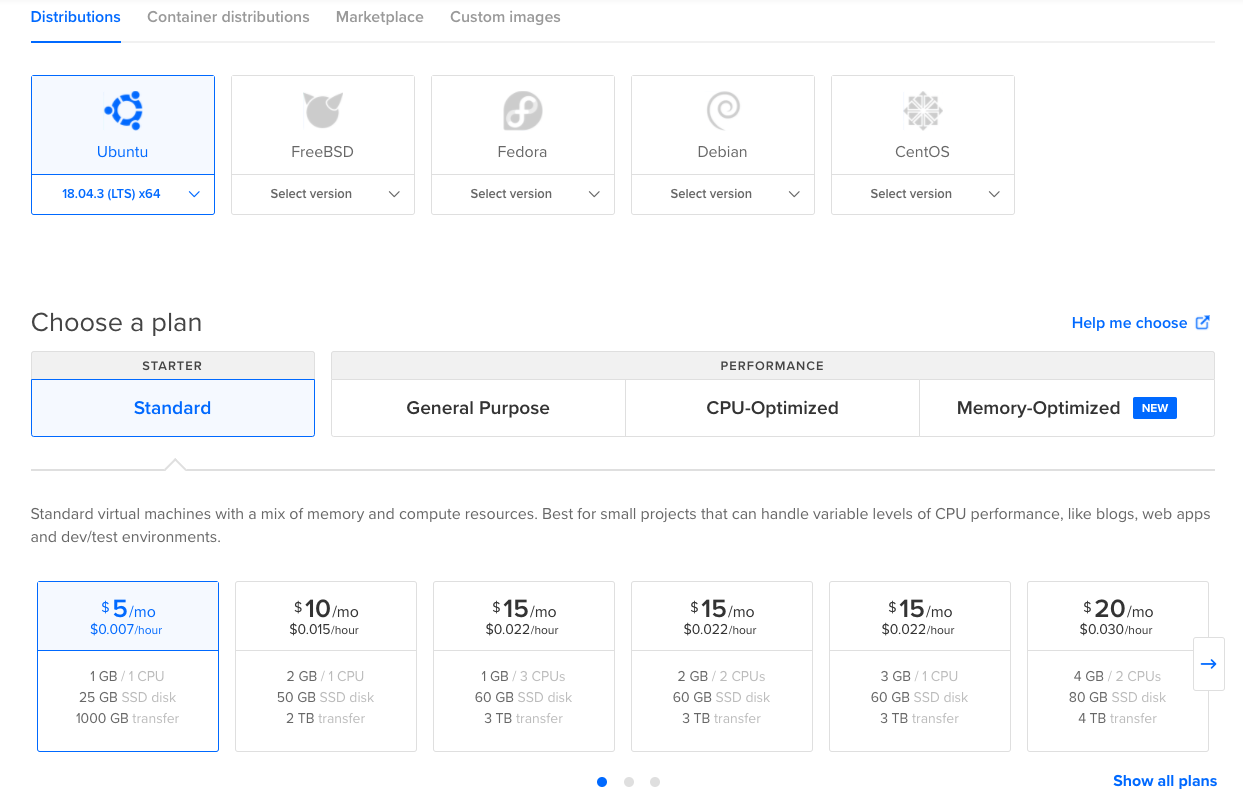
Task: Go to the second plans page dot
Action: [628, 782]
